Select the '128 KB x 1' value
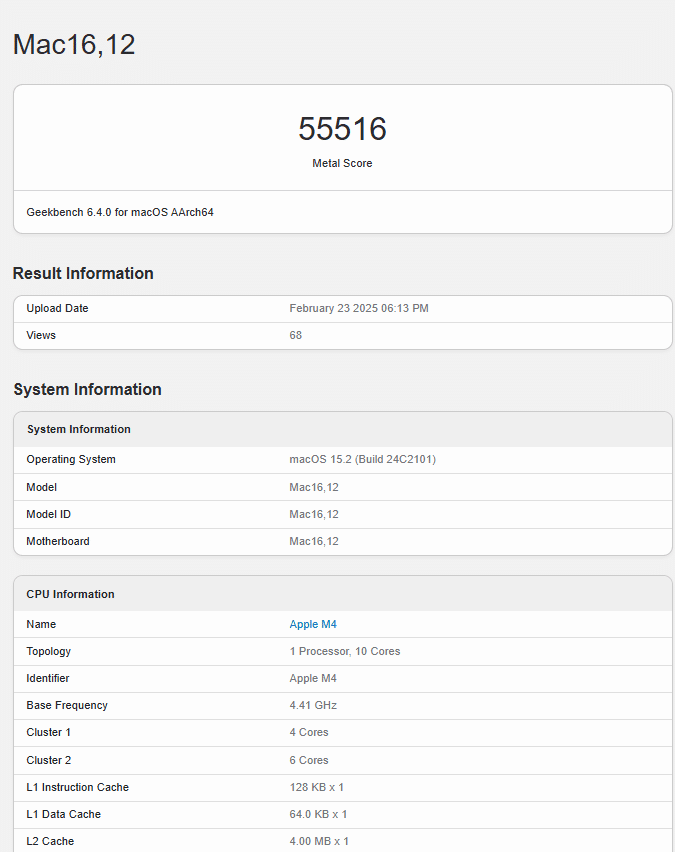The width and height of the screenshot is (675, 852). [x=316, y=787]
